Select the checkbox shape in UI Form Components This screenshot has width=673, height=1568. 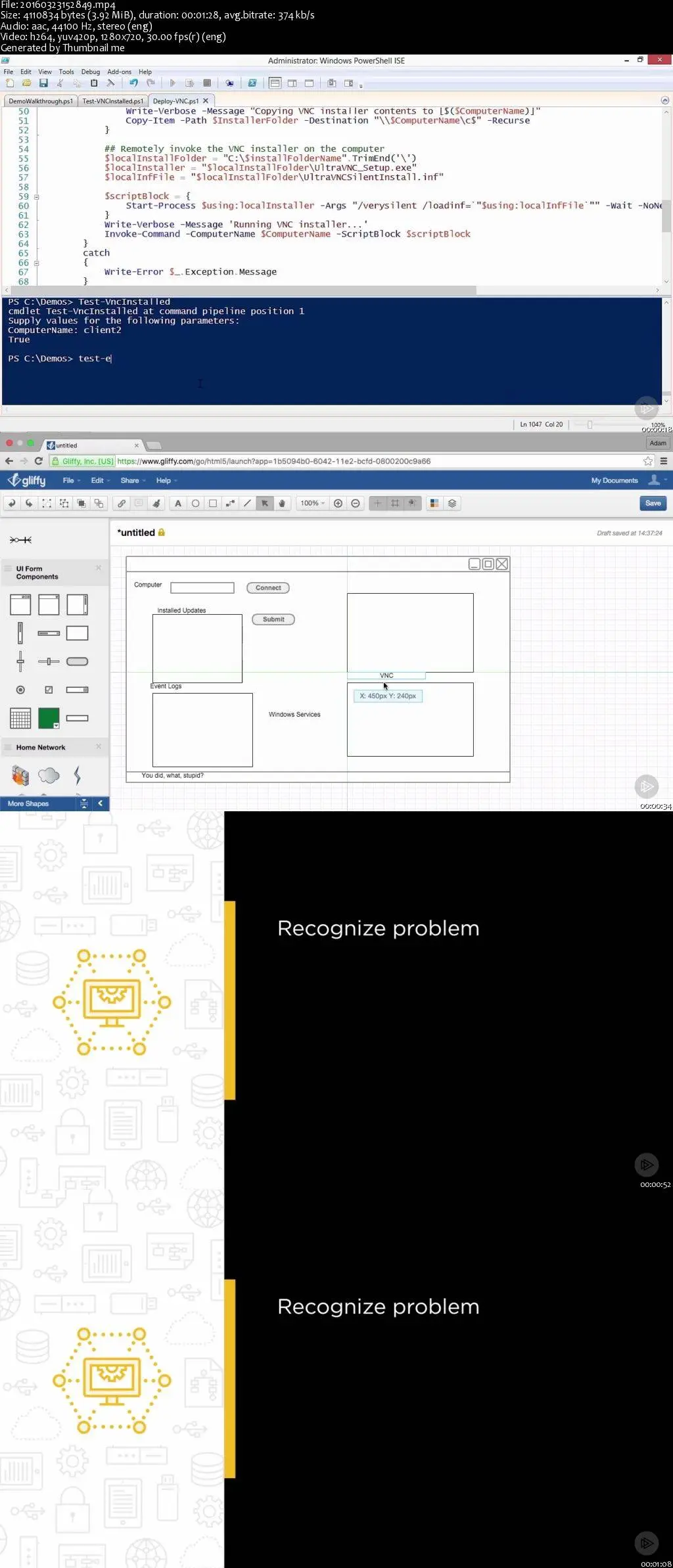pyautogui.click(x=49, y=690)
